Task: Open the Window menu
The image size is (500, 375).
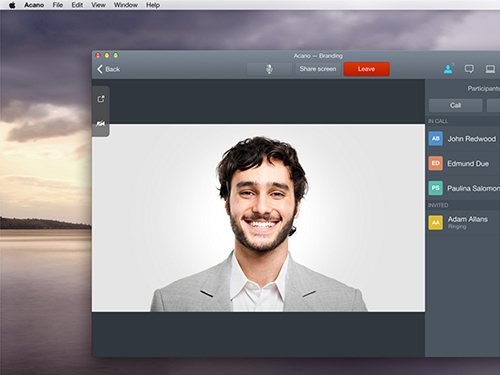Action: (x=126, y=5)
